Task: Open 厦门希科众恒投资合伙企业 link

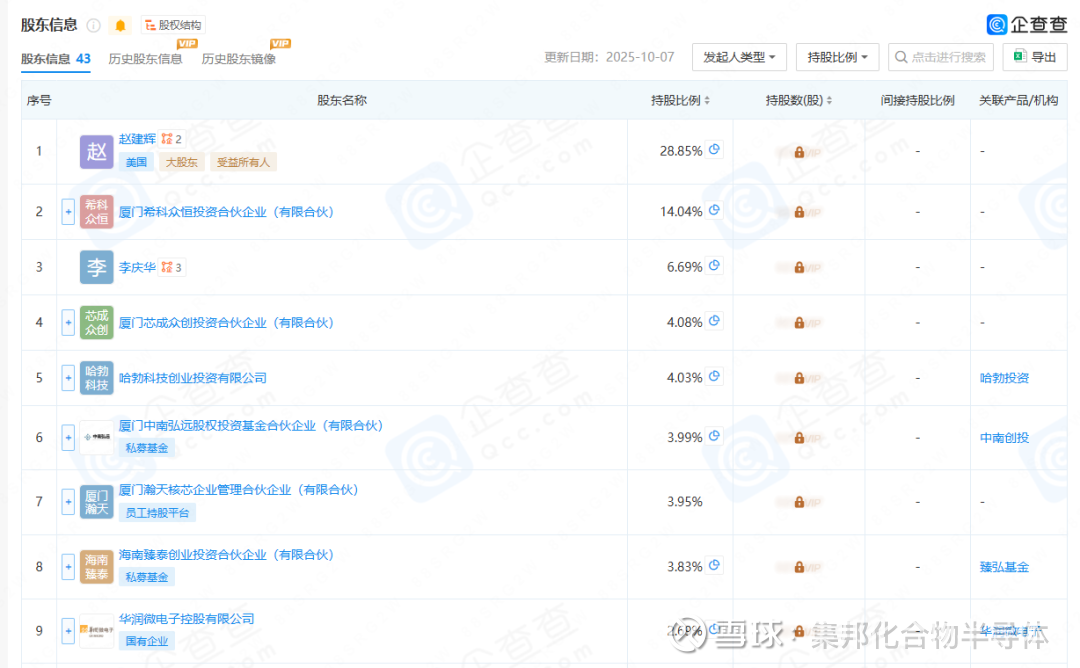Action: tap(226, 212)
